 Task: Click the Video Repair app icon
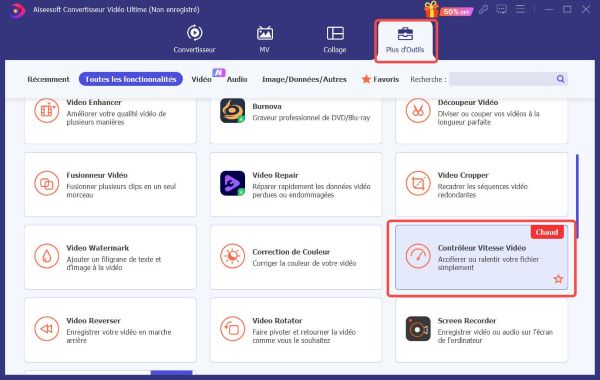[232, 183]
